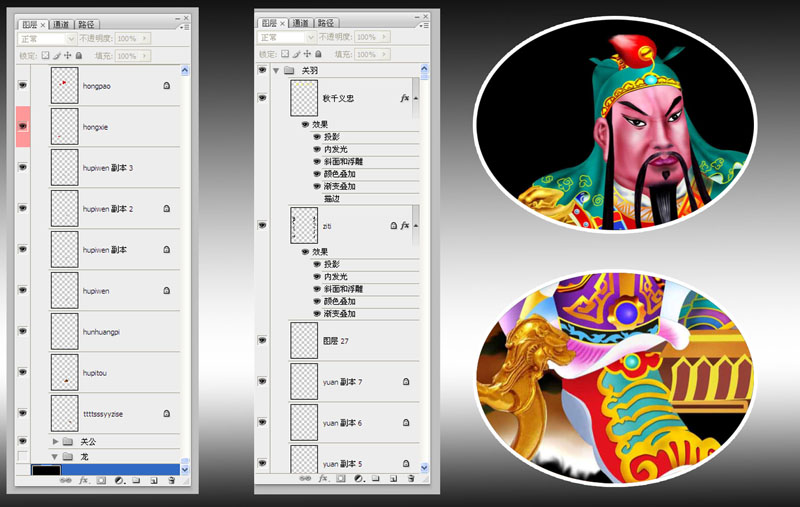
Task: Hide the hunhuangpi layer
Action: point(23,331)
